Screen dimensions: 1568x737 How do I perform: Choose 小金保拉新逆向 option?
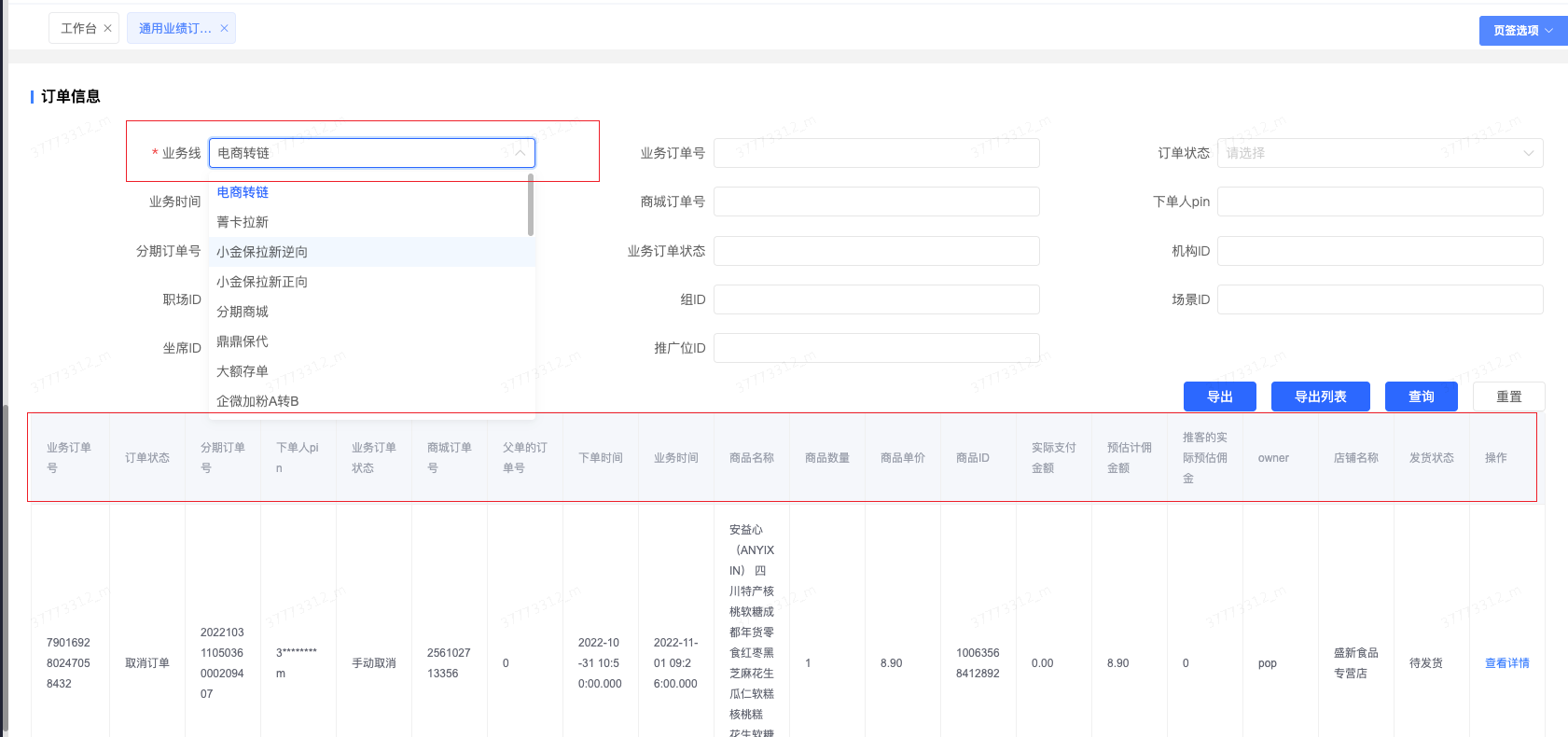click(x=262, y=252)
